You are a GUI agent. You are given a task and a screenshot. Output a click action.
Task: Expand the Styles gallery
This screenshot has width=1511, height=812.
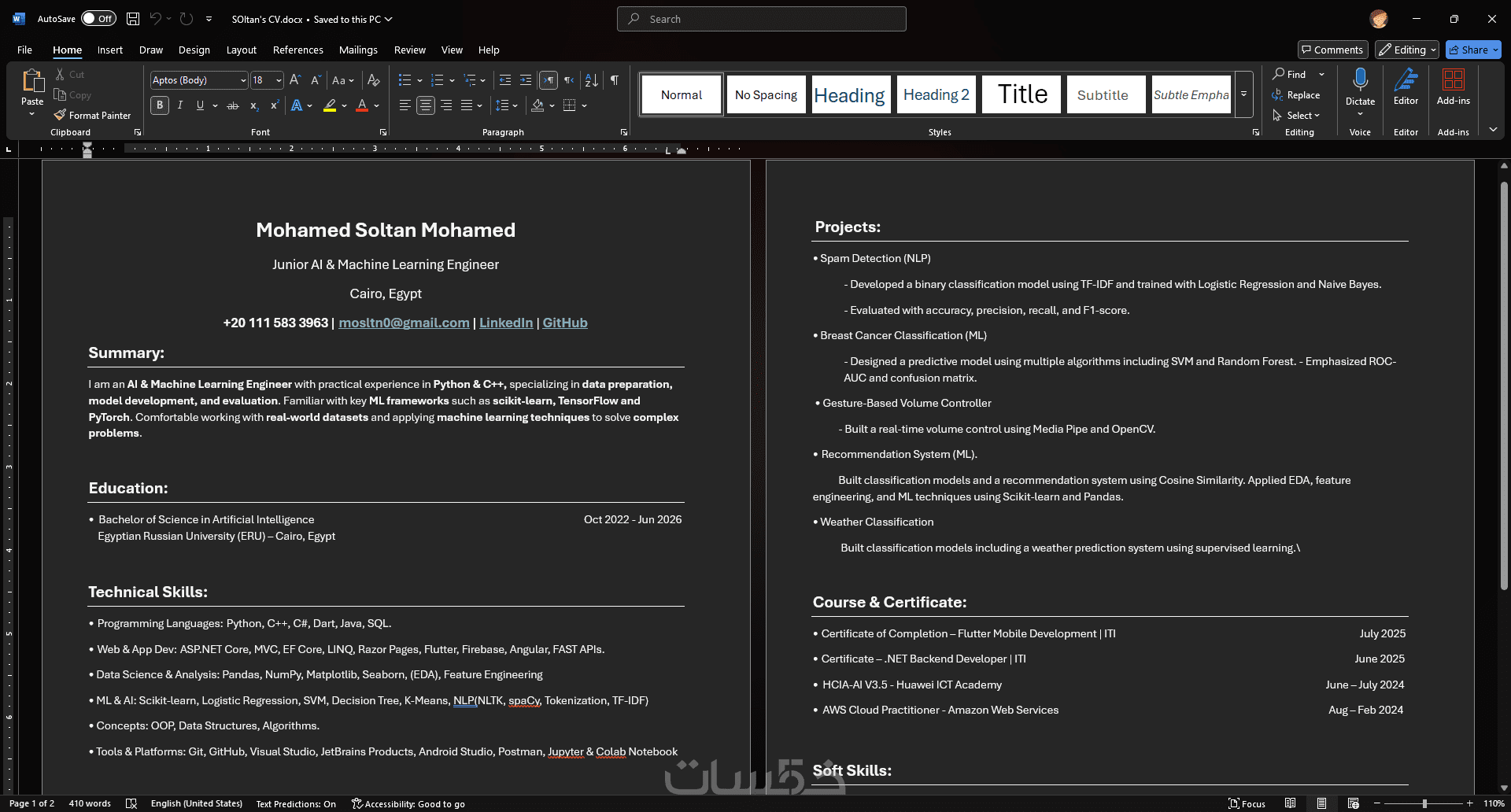1243,94
